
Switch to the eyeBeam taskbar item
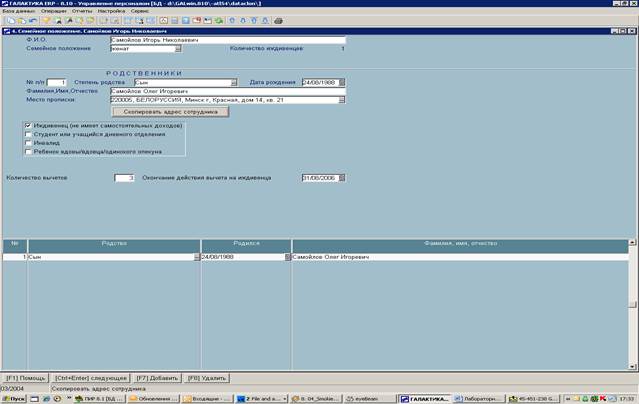(x=366, y=398)
